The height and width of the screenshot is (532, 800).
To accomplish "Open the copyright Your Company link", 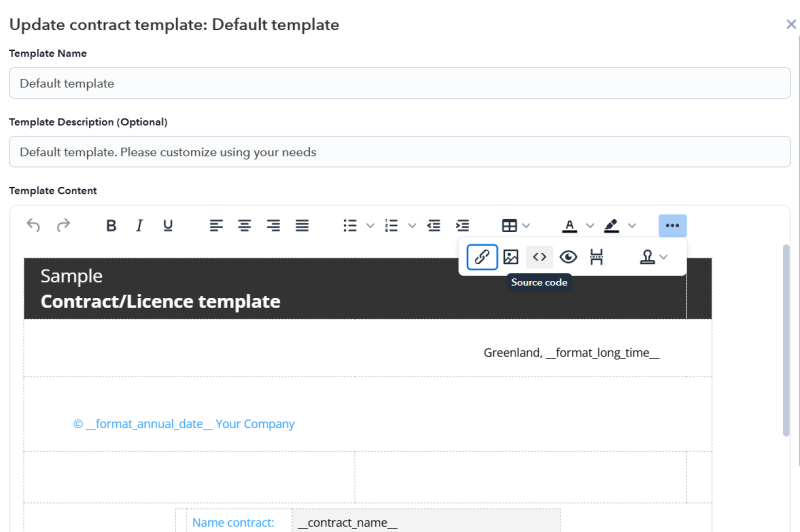I will click(184, 424).
